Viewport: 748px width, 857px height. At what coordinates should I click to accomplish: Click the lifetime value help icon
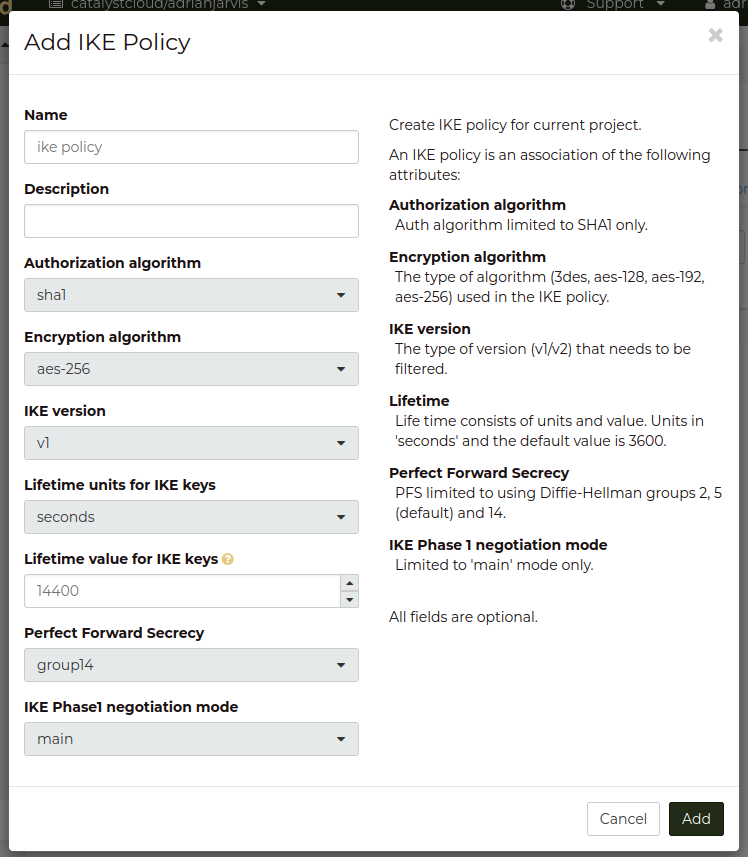tap(228, 560)
